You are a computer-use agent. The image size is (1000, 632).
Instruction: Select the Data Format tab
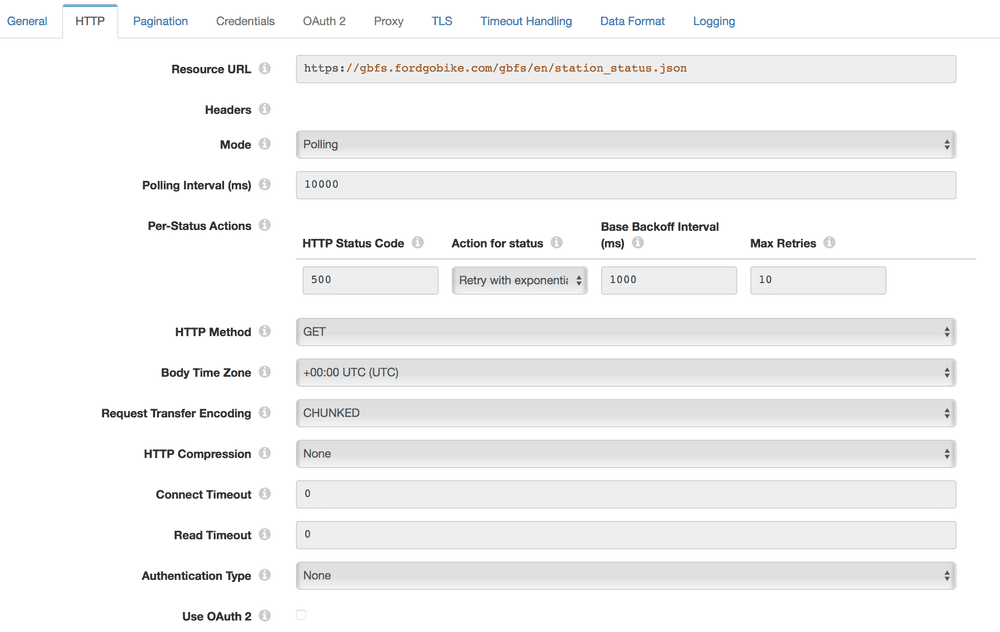(632, 20)
